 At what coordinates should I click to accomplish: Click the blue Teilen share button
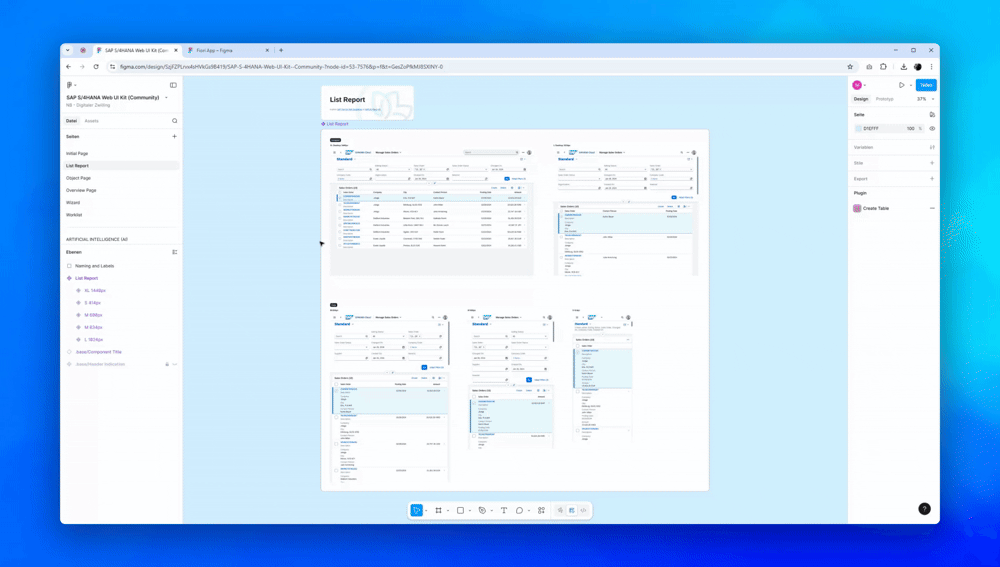(x=926, y=85)
